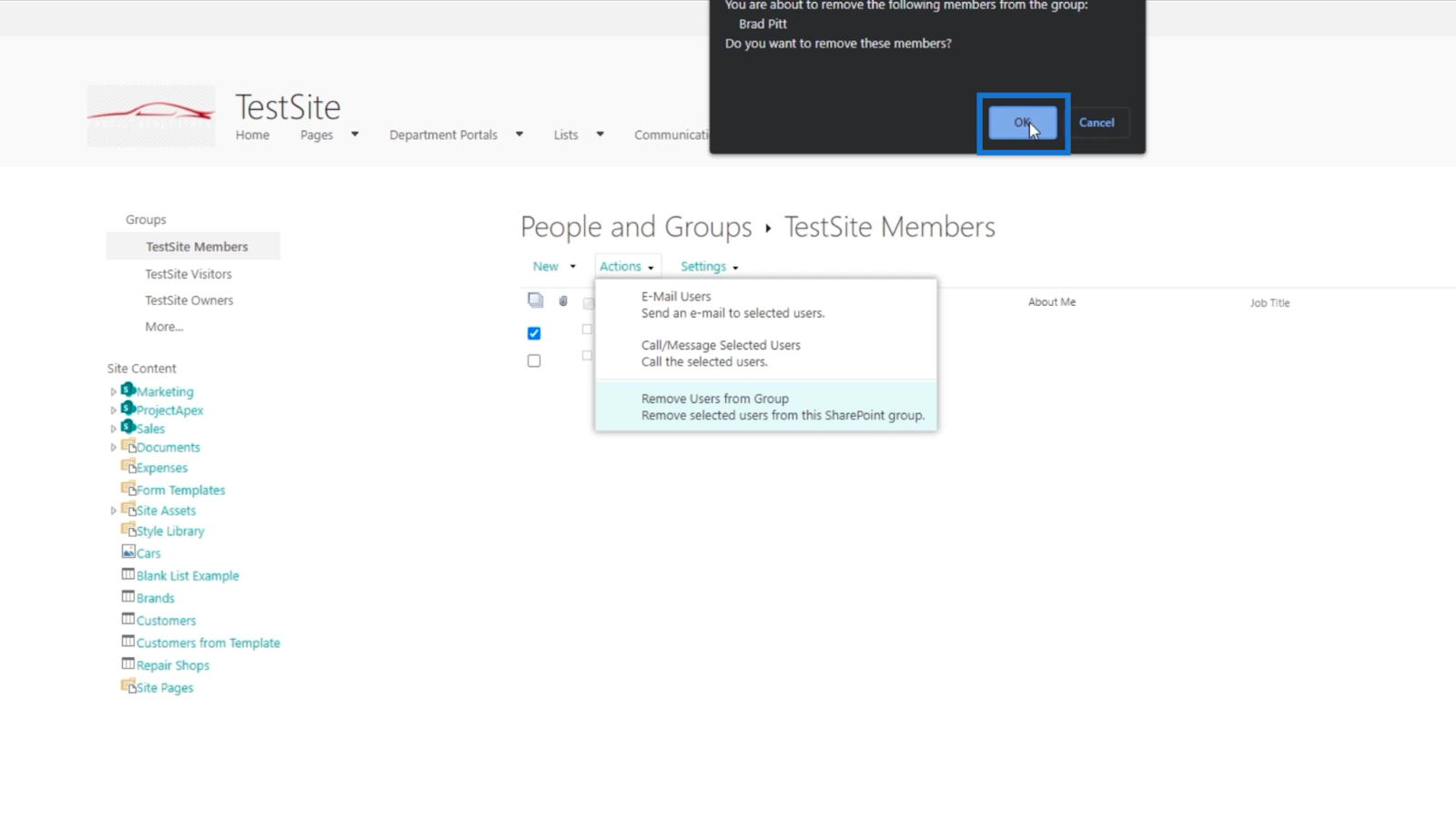Click People and Groups breadcrumb title
The image size is (1456, 820).
click(636, 227)
